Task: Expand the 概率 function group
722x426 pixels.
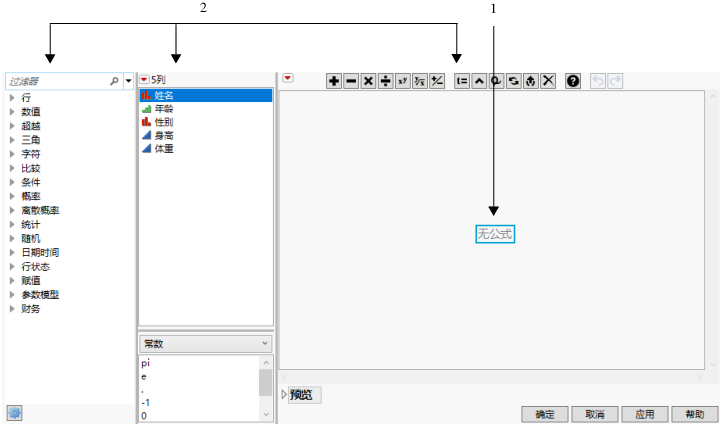Action: click(12, 196)
